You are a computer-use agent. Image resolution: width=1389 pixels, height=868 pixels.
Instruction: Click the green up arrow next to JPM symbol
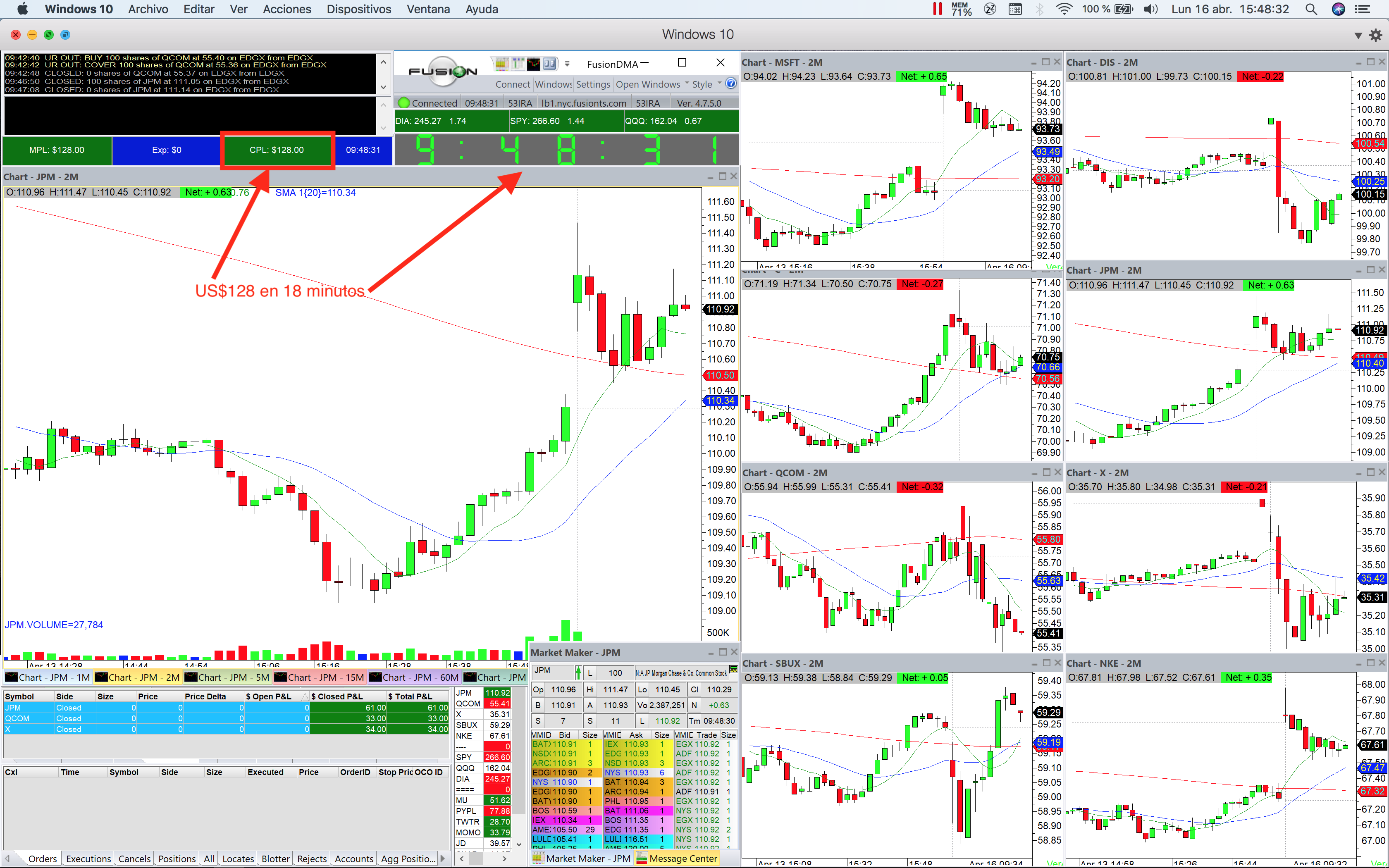pyautogui.click(x=578, y=672)
